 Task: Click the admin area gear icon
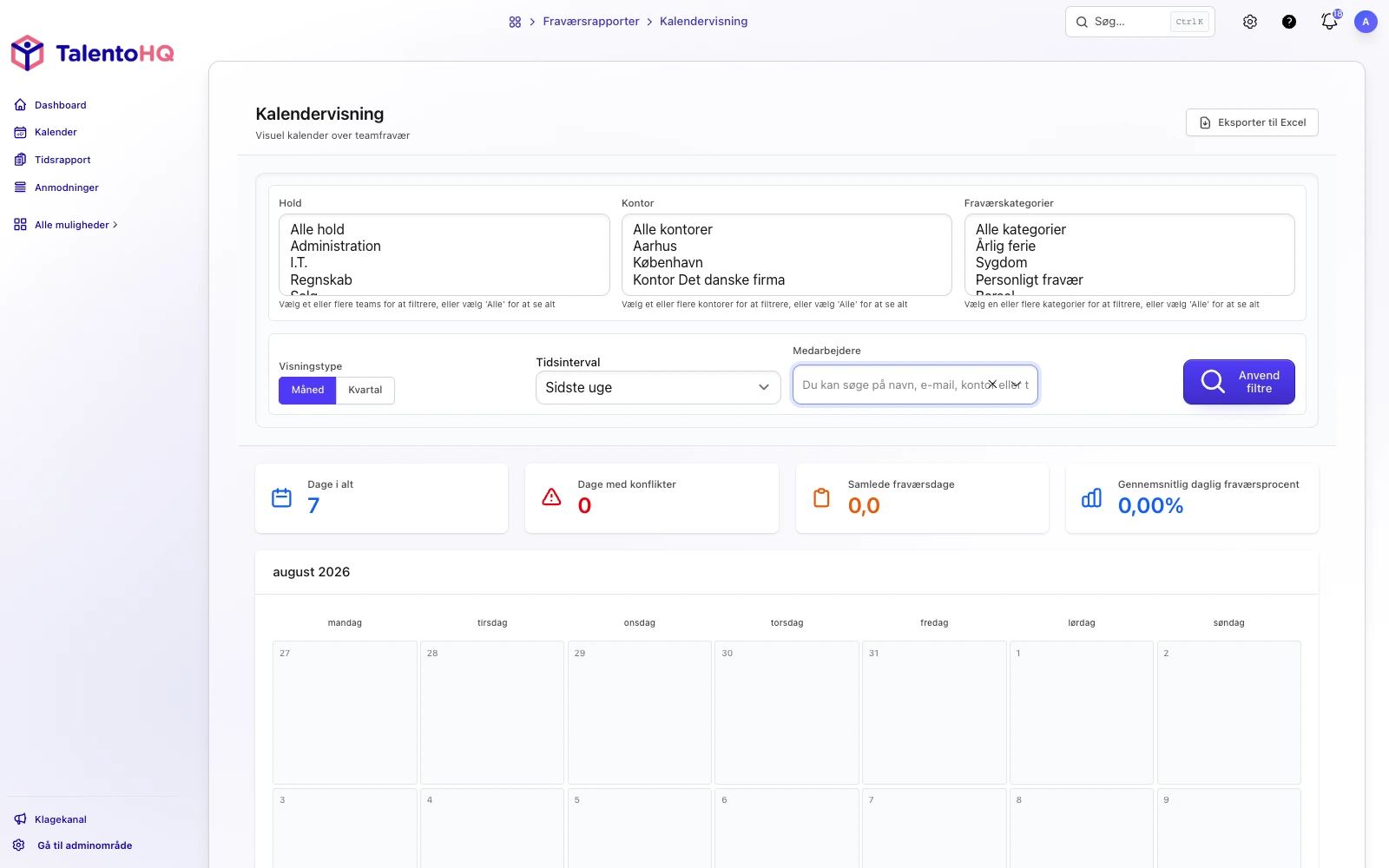click(19, 845)
